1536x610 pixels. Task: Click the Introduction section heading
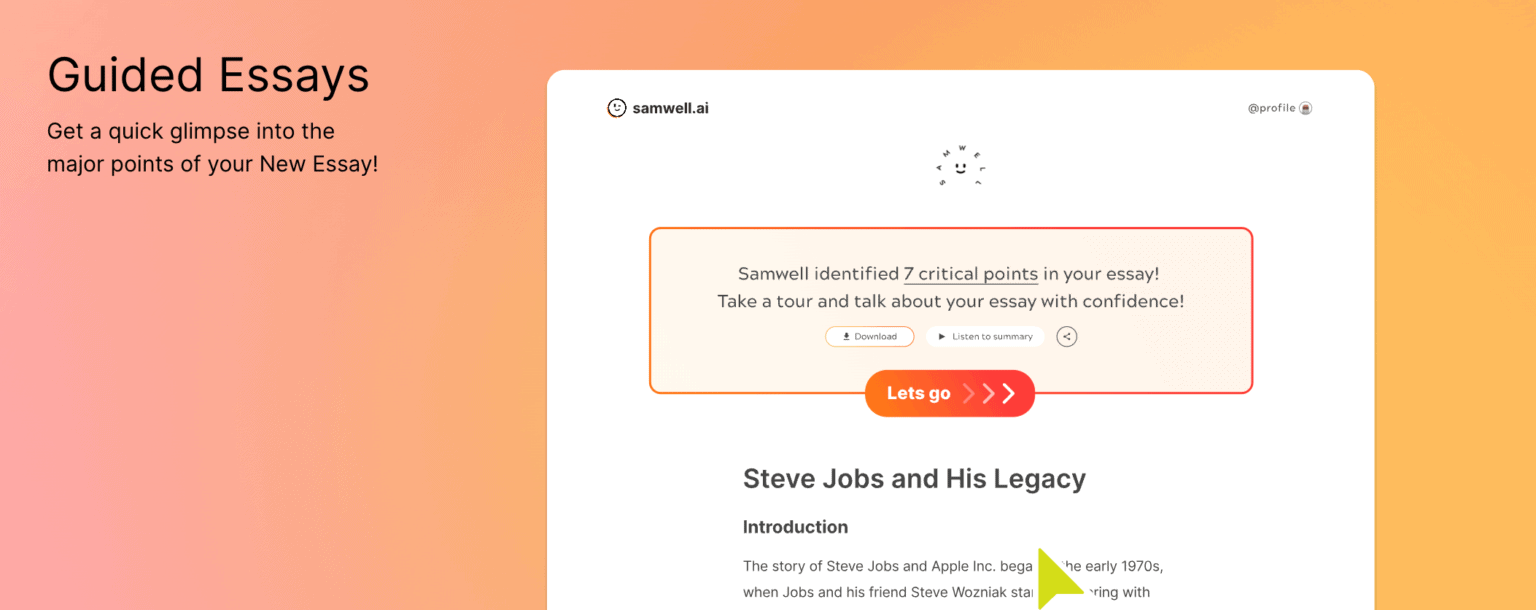(x=795, y=527)
